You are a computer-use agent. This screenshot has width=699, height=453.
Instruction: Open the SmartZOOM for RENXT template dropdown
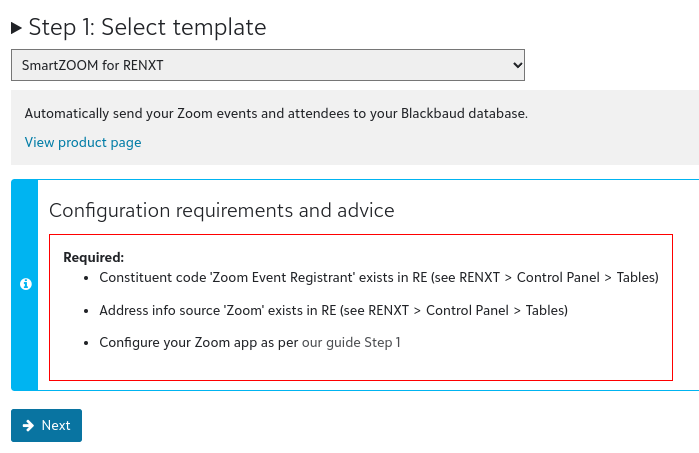[x=268, y=65]
